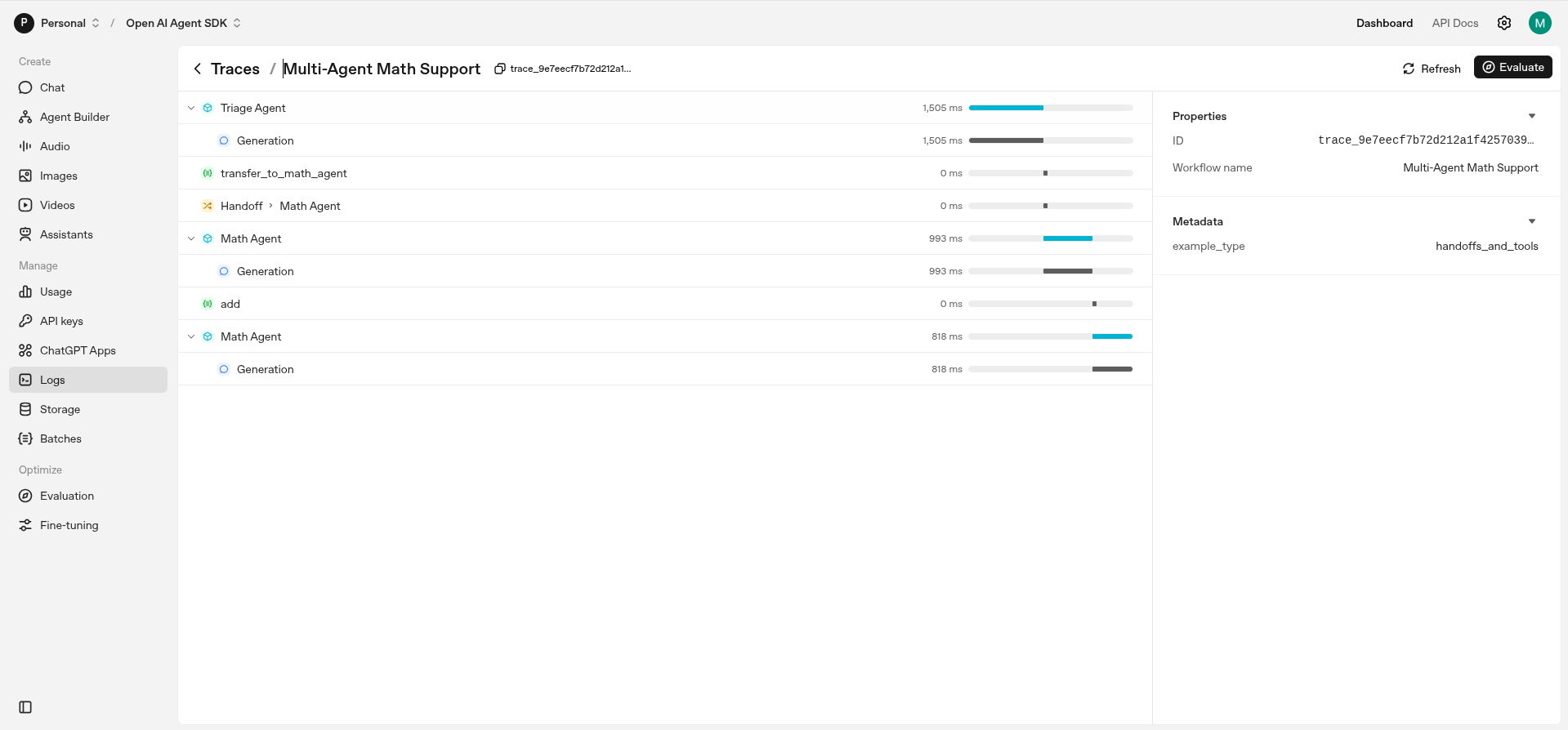Select the 993 ms Generation span
The image size is (1568, 730).
(x=665, y=271)
